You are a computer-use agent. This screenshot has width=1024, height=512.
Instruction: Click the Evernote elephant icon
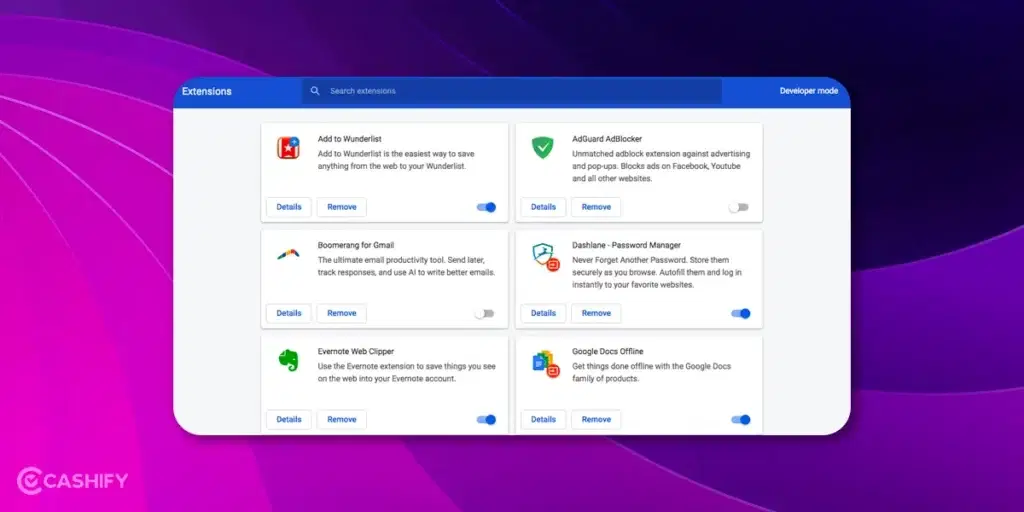[x=288, y=360]
